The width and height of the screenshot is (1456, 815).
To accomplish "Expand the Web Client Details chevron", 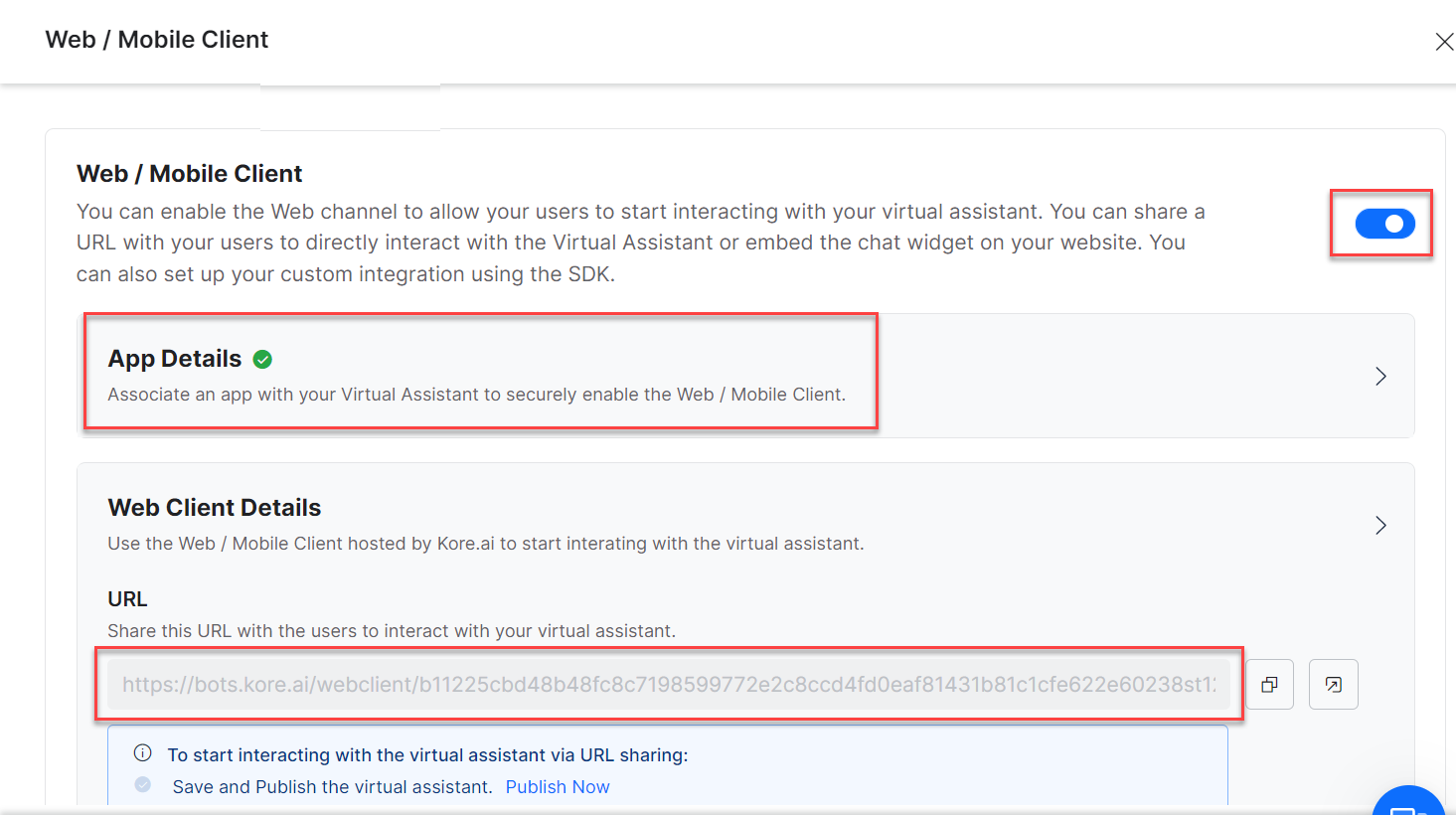I will point(1380,526).
